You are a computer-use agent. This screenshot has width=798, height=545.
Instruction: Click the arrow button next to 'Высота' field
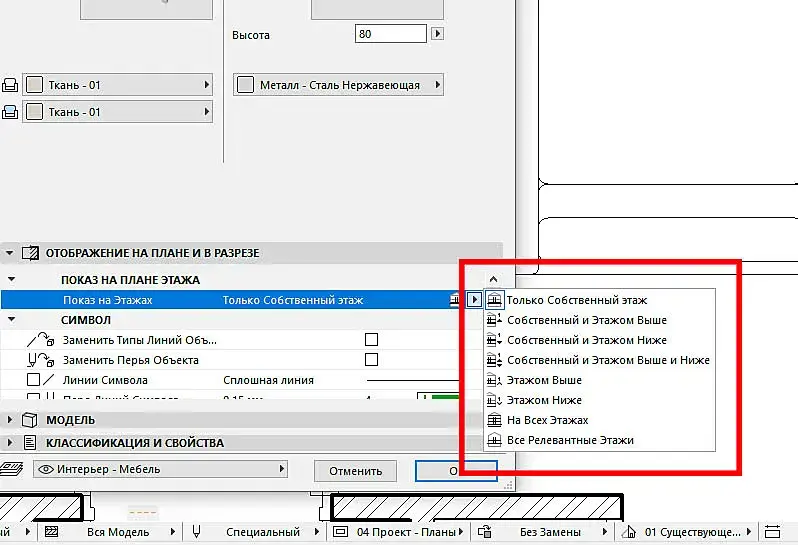tap(437, 34)
